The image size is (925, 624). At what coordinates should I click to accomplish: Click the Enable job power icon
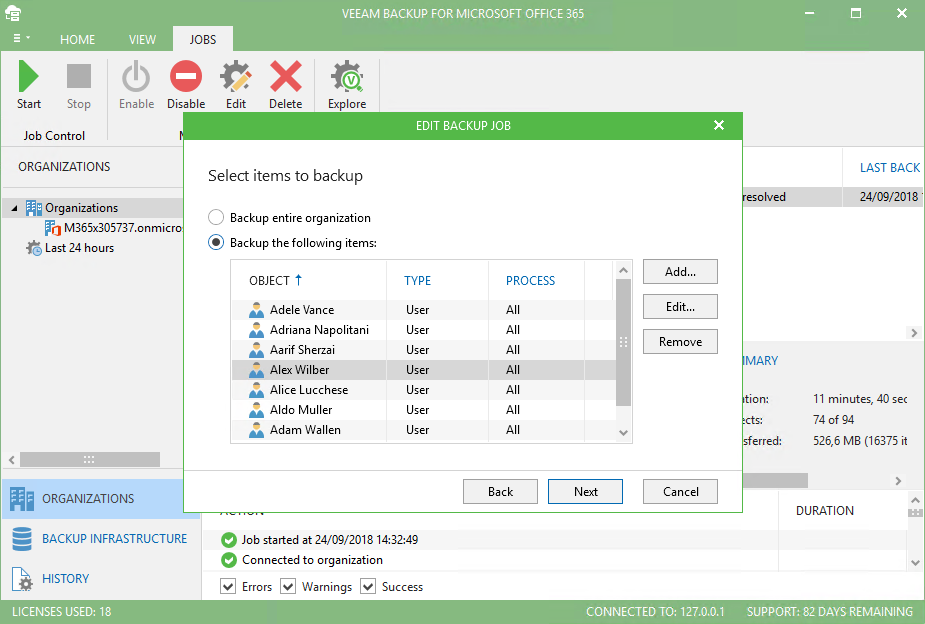tap(136, 77)
